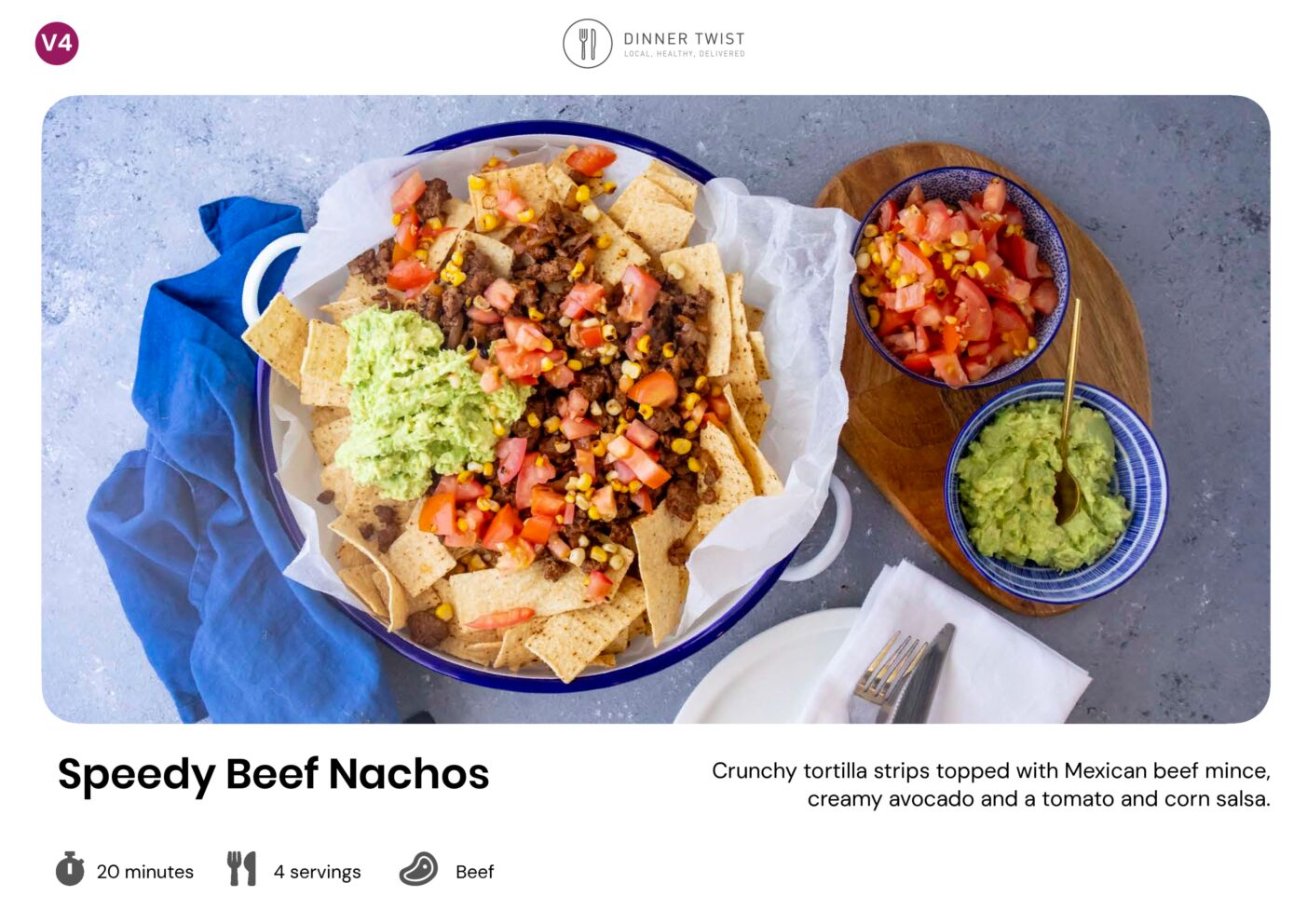The image size is (1307, 924).
Task: Click the tomato corn salsa bowl
Action: coord(960,277)
